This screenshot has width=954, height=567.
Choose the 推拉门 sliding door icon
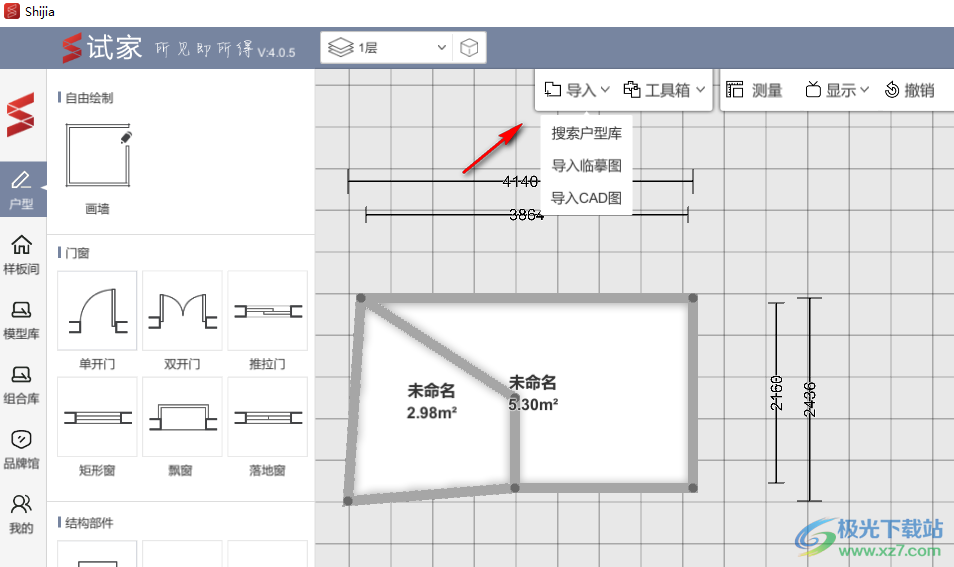tap(268, 311)
